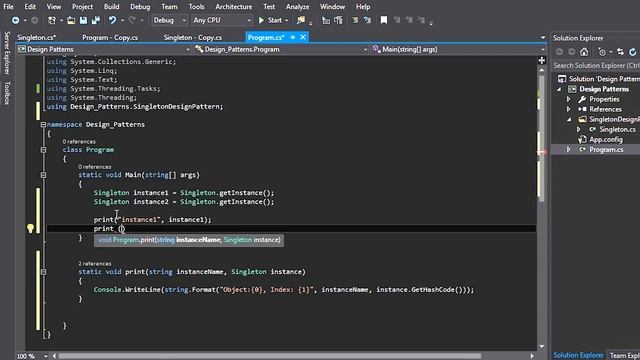This screenshot has height=360, width=640.
Task: Click the Find in Files toolbar icon
Action: point(301,20)
